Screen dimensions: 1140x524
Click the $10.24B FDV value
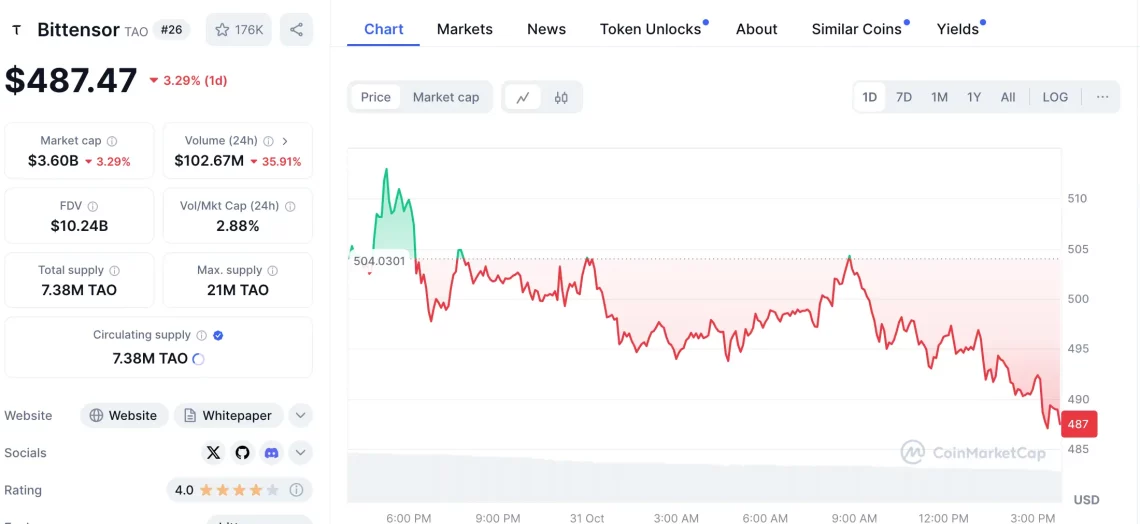point(79,226)
